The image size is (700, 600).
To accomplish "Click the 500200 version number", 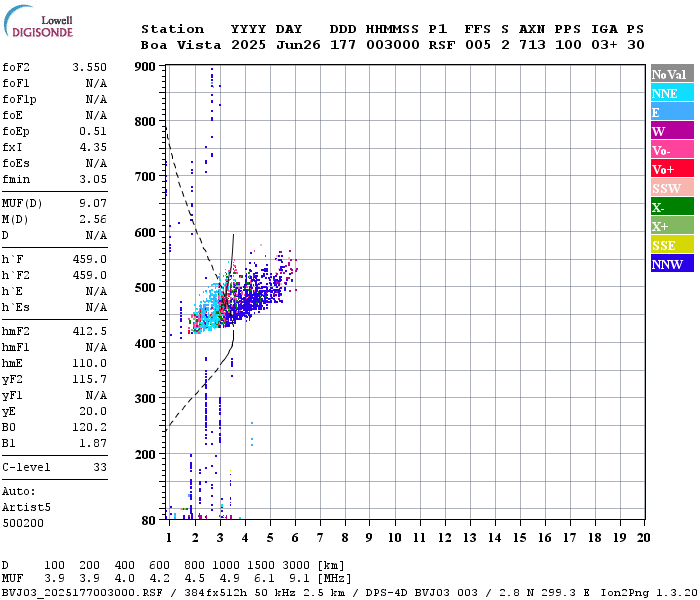I will point(23,523).
